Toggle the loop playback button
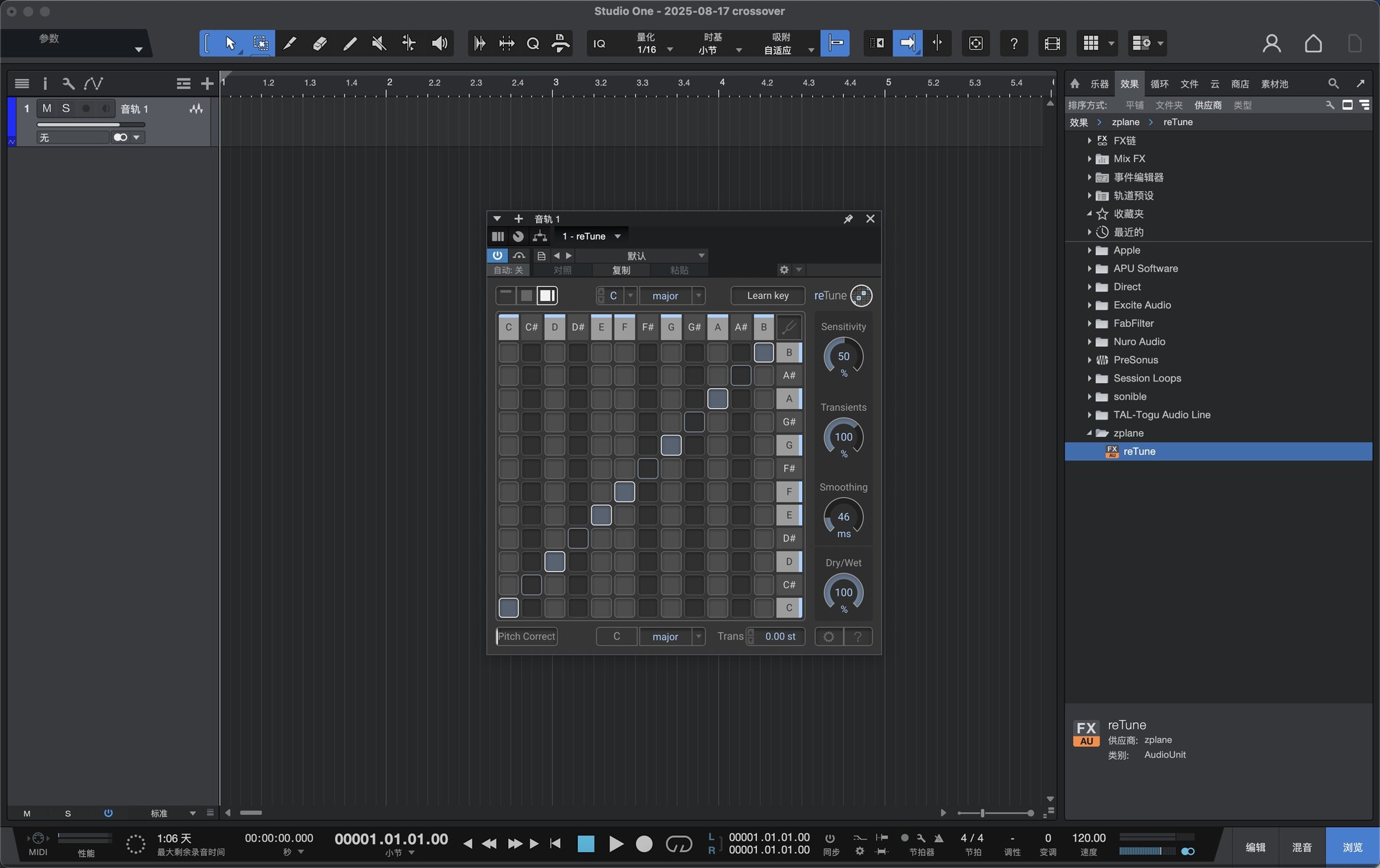1380x868 pixels. point(678,844)
